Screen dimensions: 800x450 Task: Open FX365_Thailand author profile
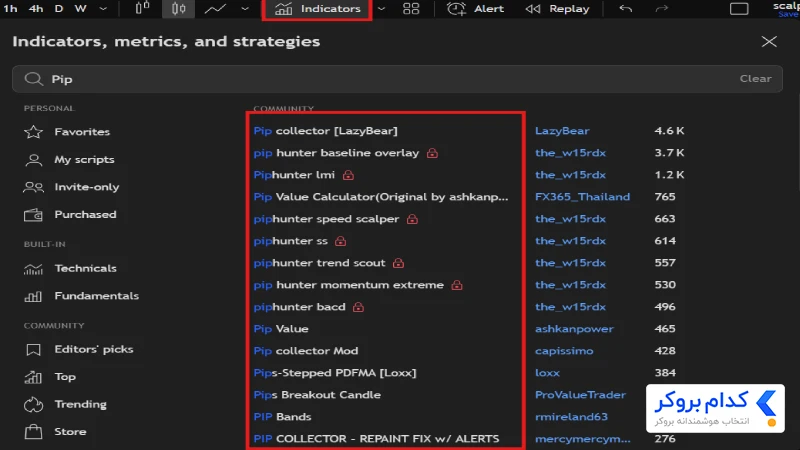coord(582,196)
